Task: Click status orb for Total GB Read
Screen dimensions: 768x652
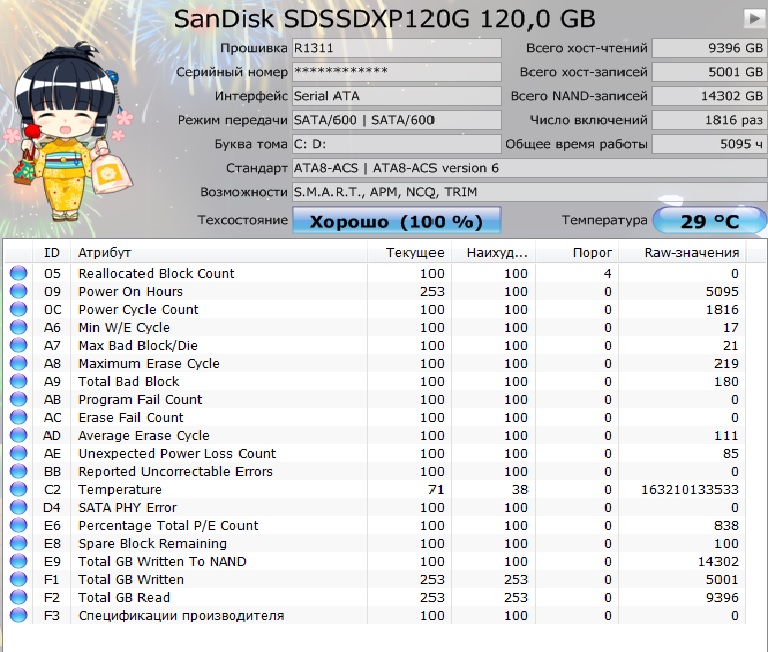Action: (19, 597)
